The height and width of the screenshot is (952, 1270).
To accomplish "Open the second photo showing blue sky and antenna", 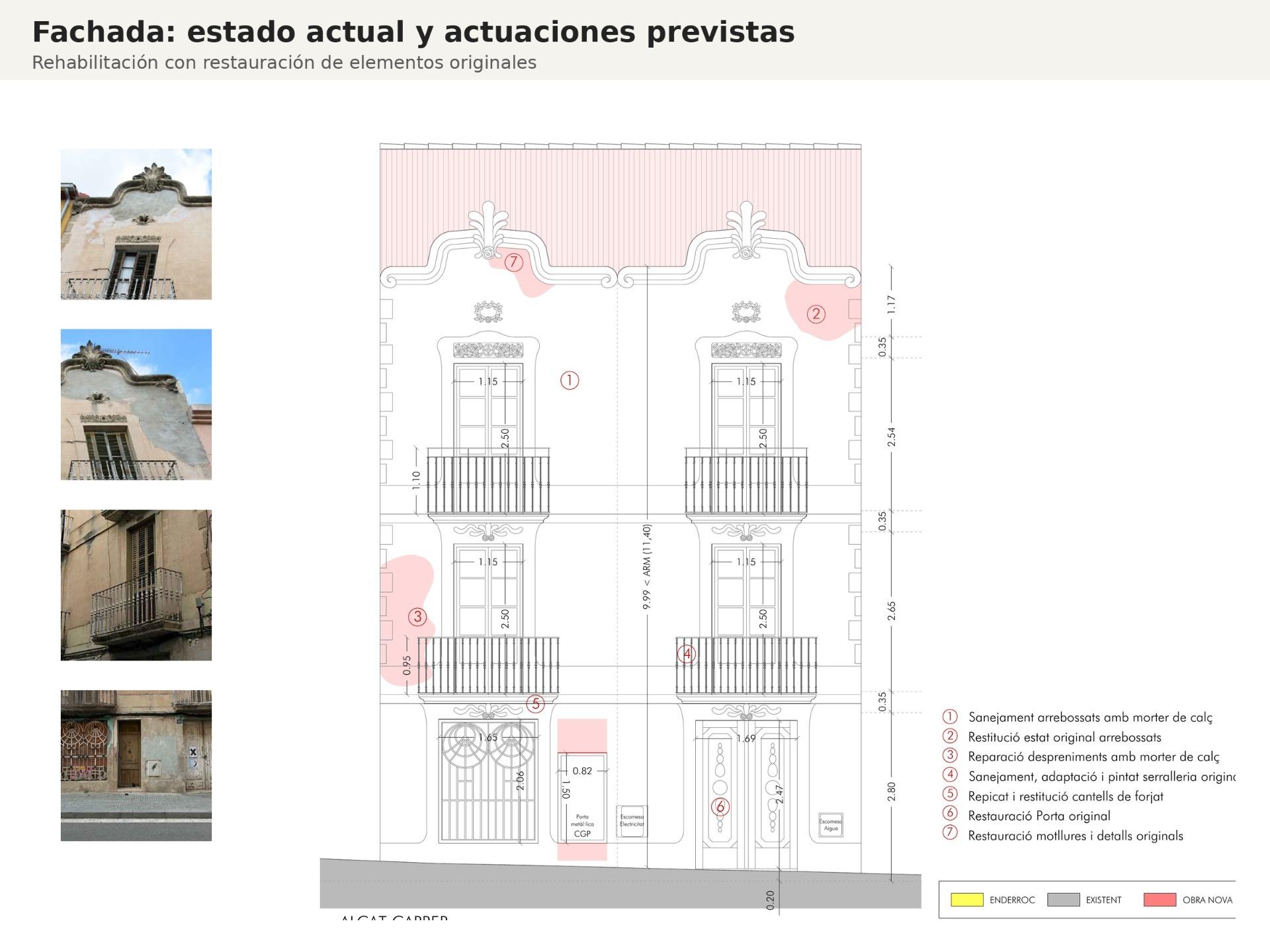I will 136,405.
